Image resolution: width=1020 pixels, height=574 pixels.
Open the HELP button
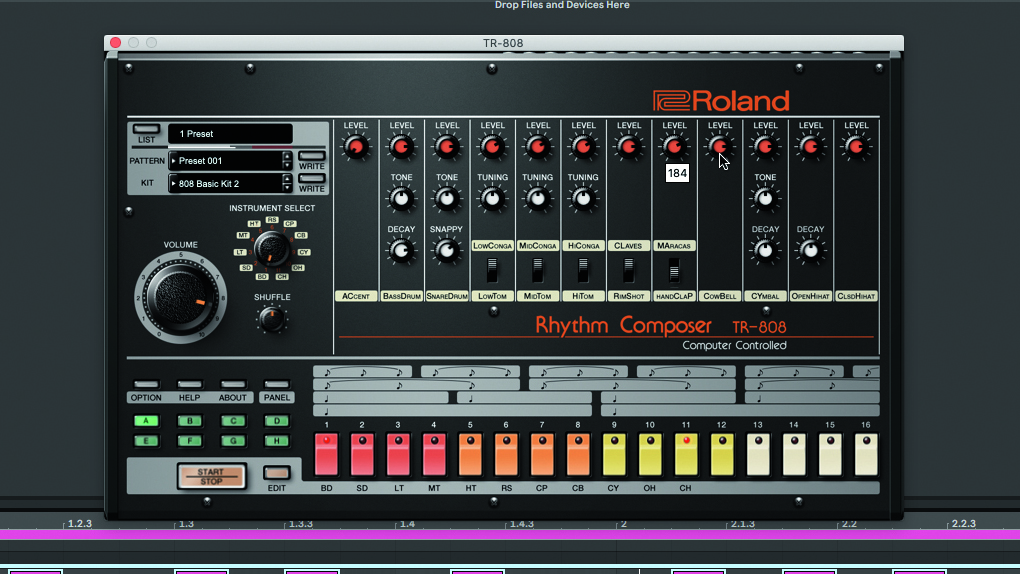tap(189, 385)
